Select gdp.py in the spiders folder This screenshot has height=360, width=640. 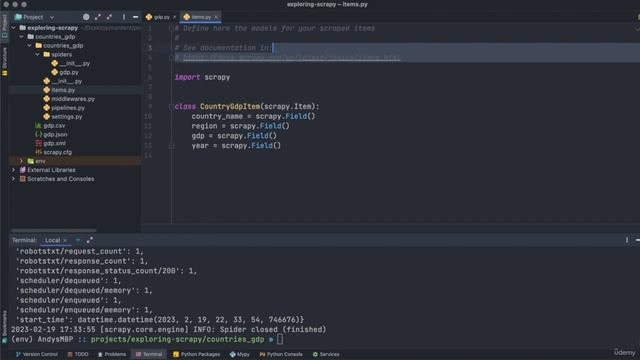click(69, 72)
